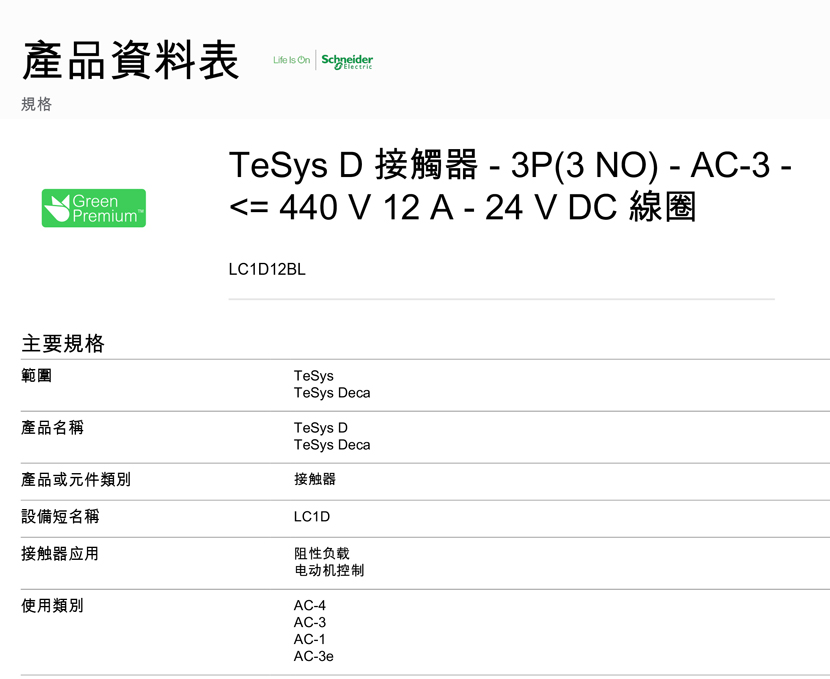This screenshot has height=679, width=830.
Task: Click the 產品資料表 page title
Action: pyautogui.click(x=131, y=60)
